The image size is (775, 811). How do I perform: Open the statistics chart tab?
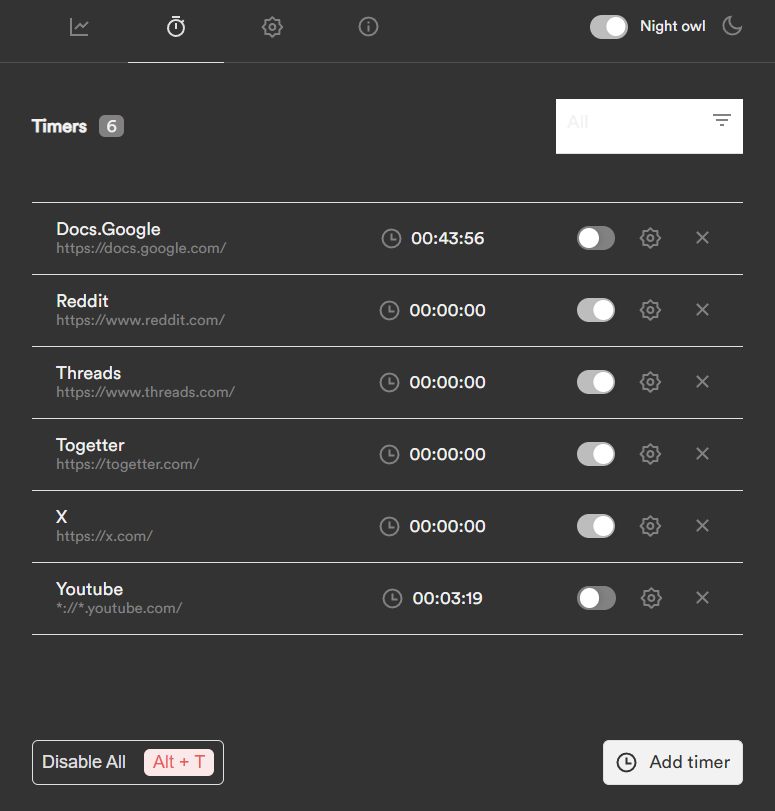[x=80, y=28]
